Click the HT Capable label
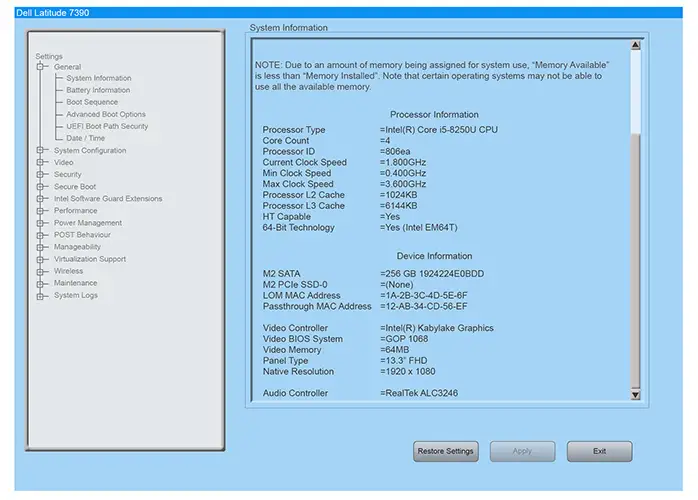This screenshot has height=500, width=698. pos(287,217)
